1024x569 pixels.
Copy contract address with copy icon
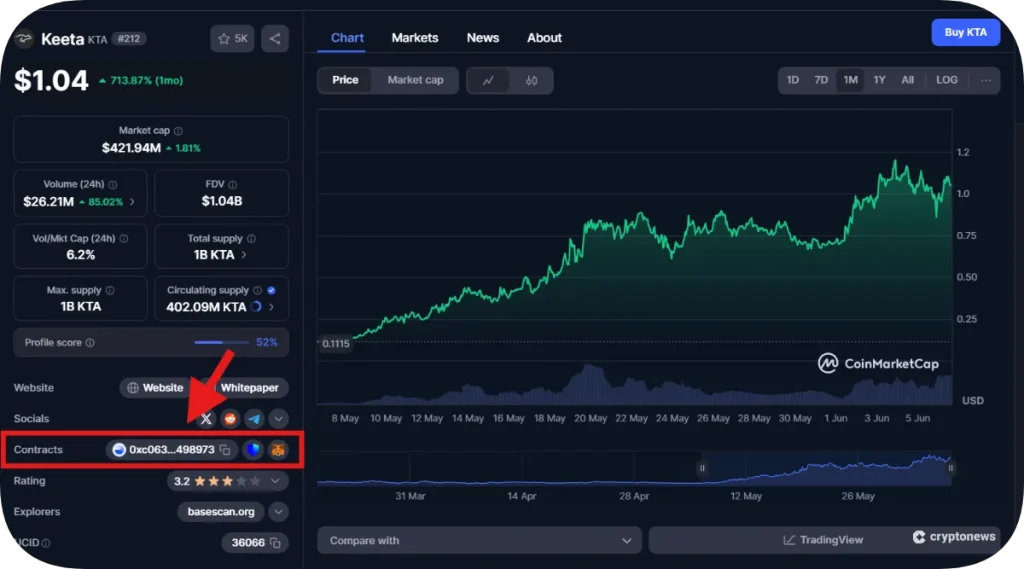(225, 449)
